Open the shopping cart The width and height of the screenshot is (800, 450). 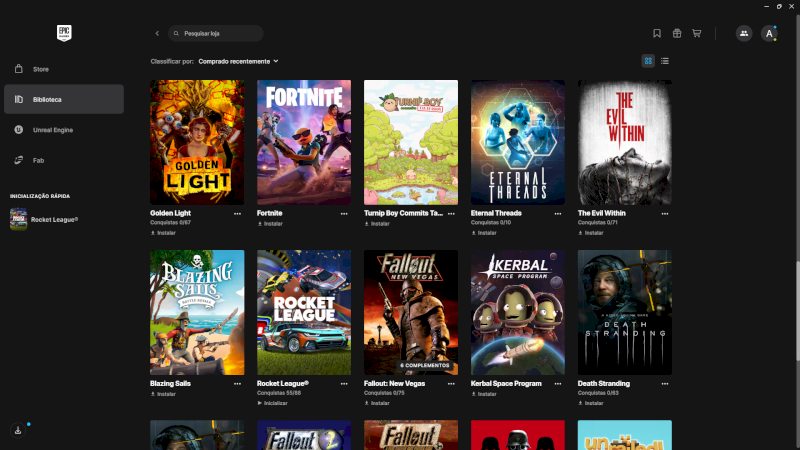click(696, 33)
